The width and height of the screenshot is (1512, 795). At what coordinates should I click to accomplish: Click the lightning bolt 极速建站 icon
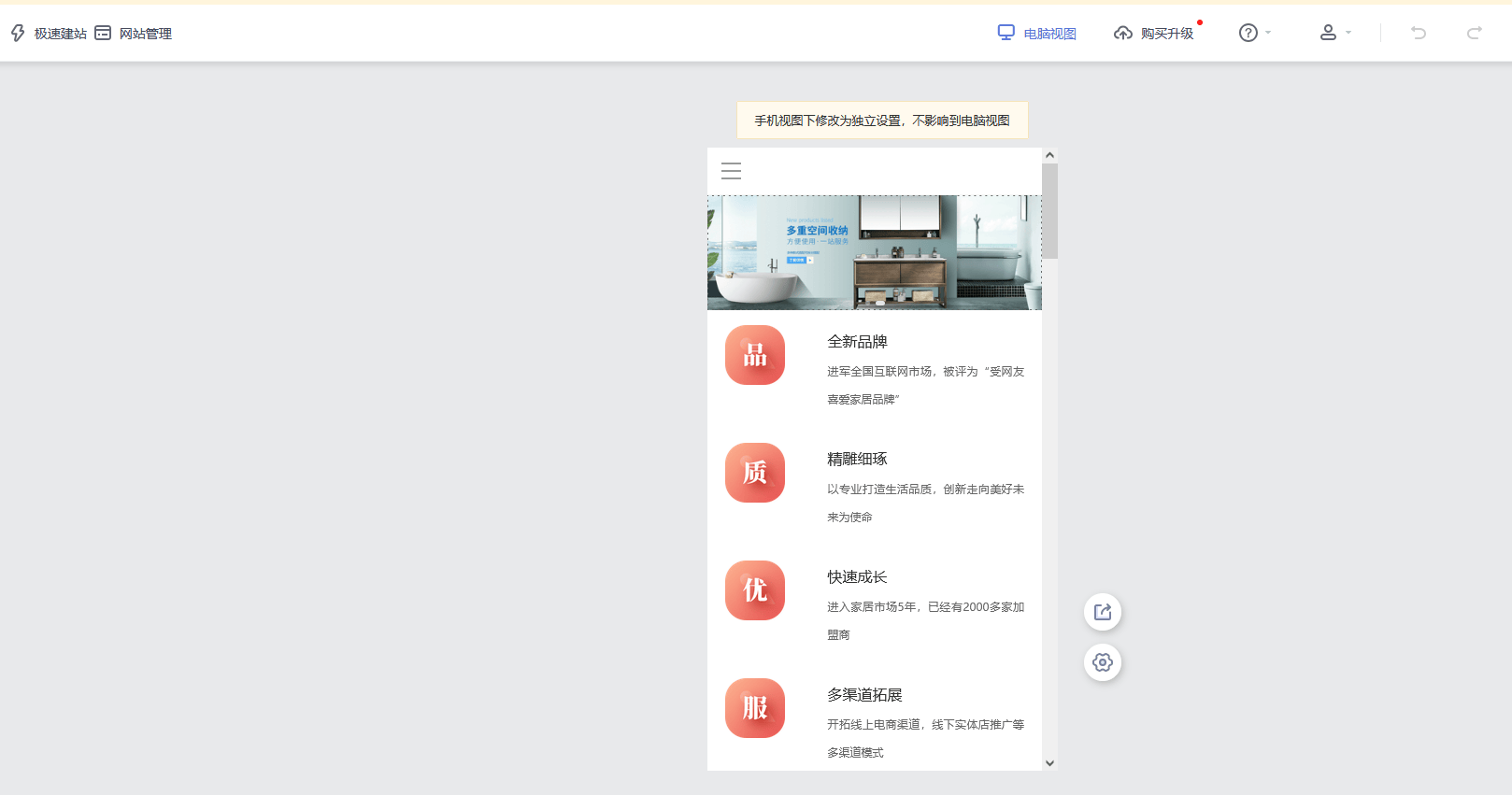[x=18, y=34]
